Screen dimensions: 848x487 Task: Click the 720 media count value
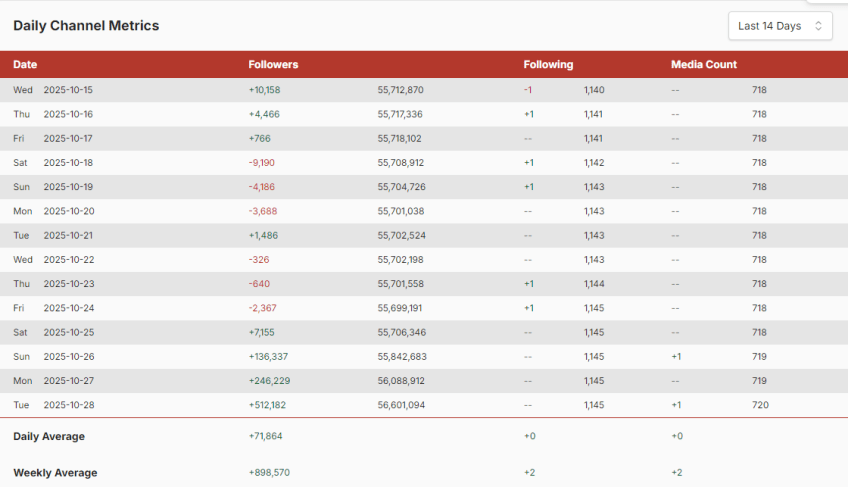(x=760, y=405)
